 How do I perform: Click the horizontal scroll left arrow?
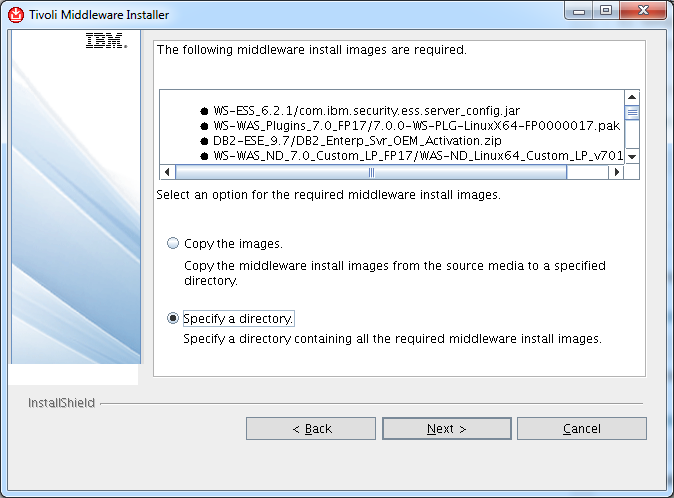pos(167,172)
